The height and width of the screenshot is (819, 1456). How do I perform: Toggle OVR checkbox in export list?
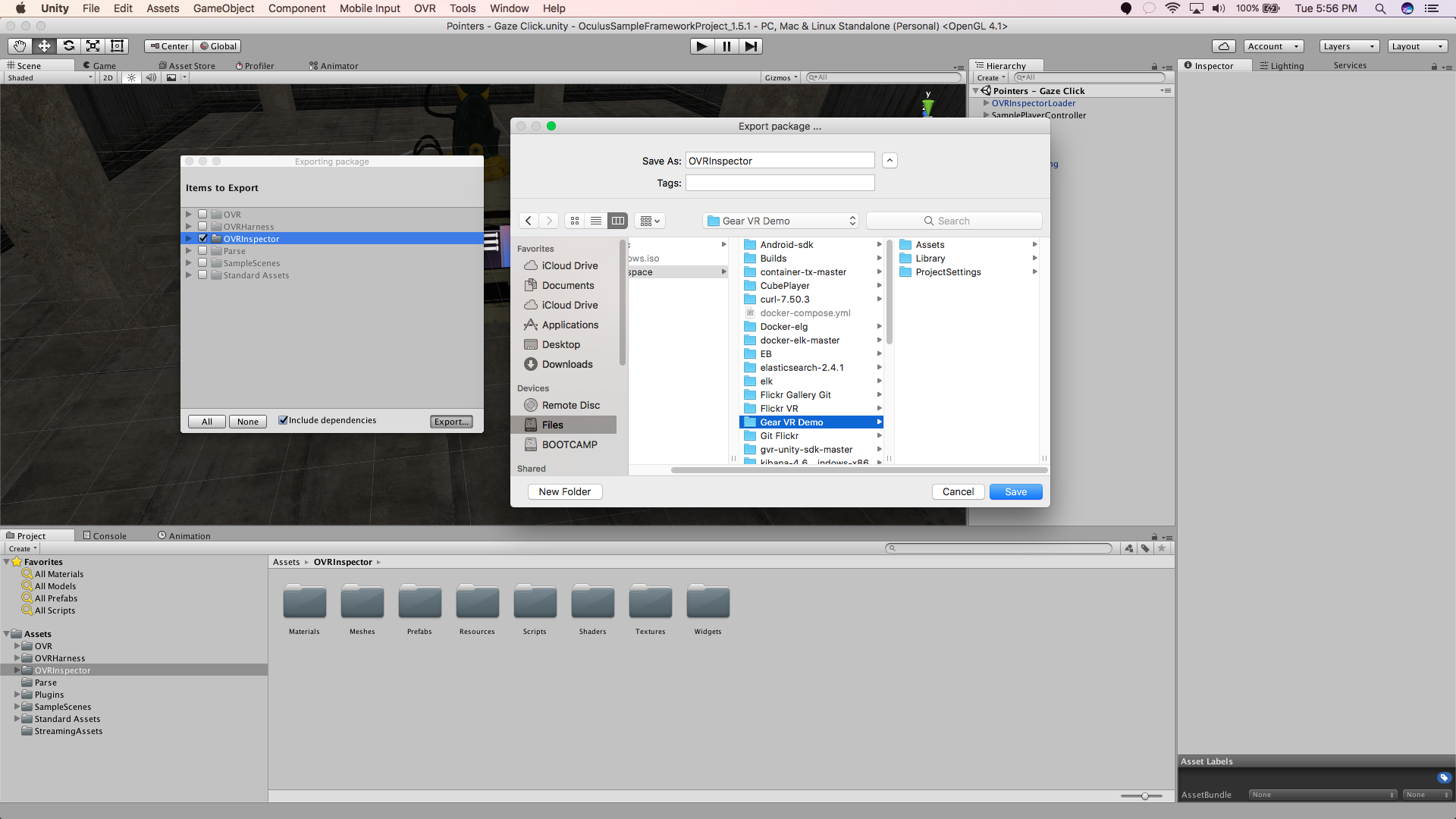202,215
